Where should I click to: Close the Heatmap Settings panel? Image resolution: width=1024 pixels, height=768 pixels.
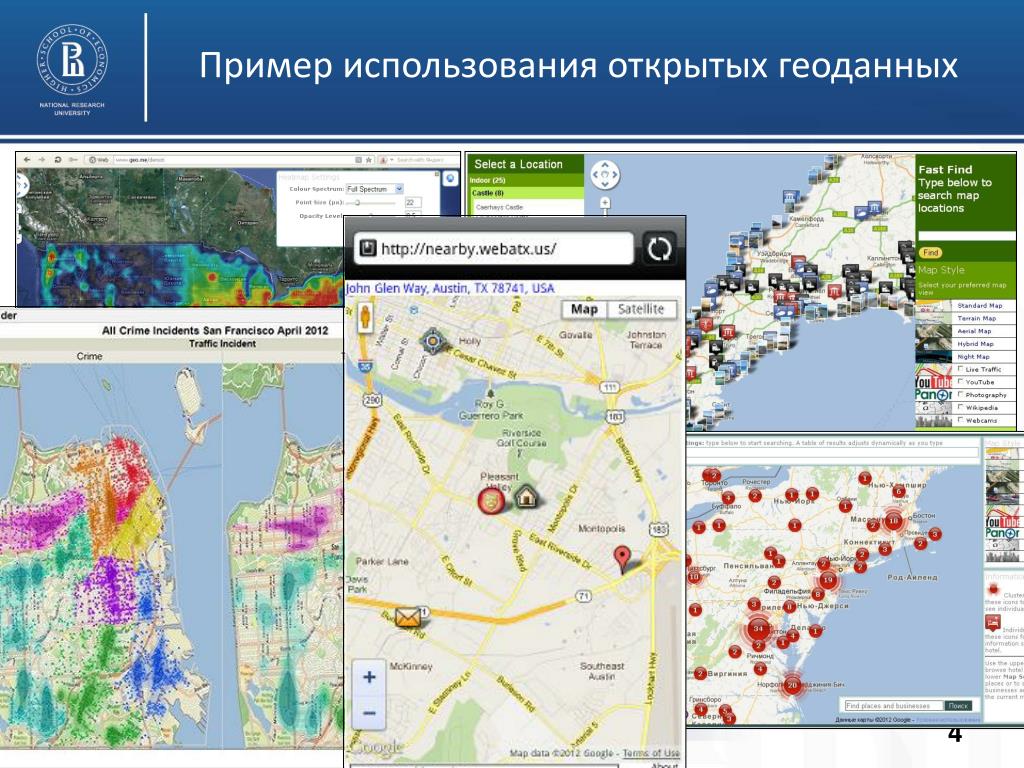tap(437, 174)
